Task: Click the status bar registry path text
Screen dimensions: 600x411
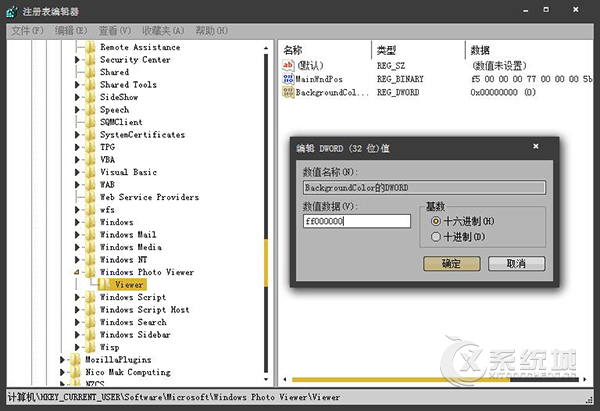Action: [174, 397]
